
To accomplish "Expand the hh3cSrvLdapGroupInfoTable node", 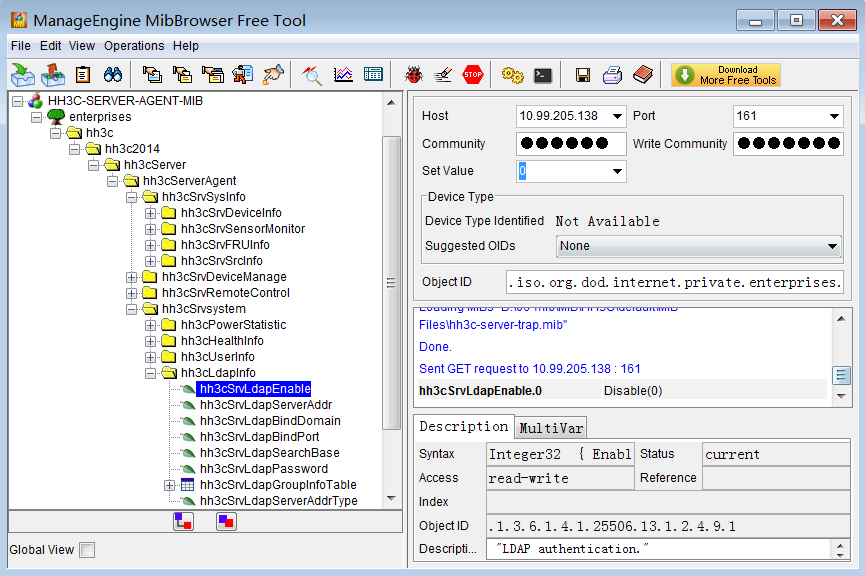I will click(x=169, y=486).
